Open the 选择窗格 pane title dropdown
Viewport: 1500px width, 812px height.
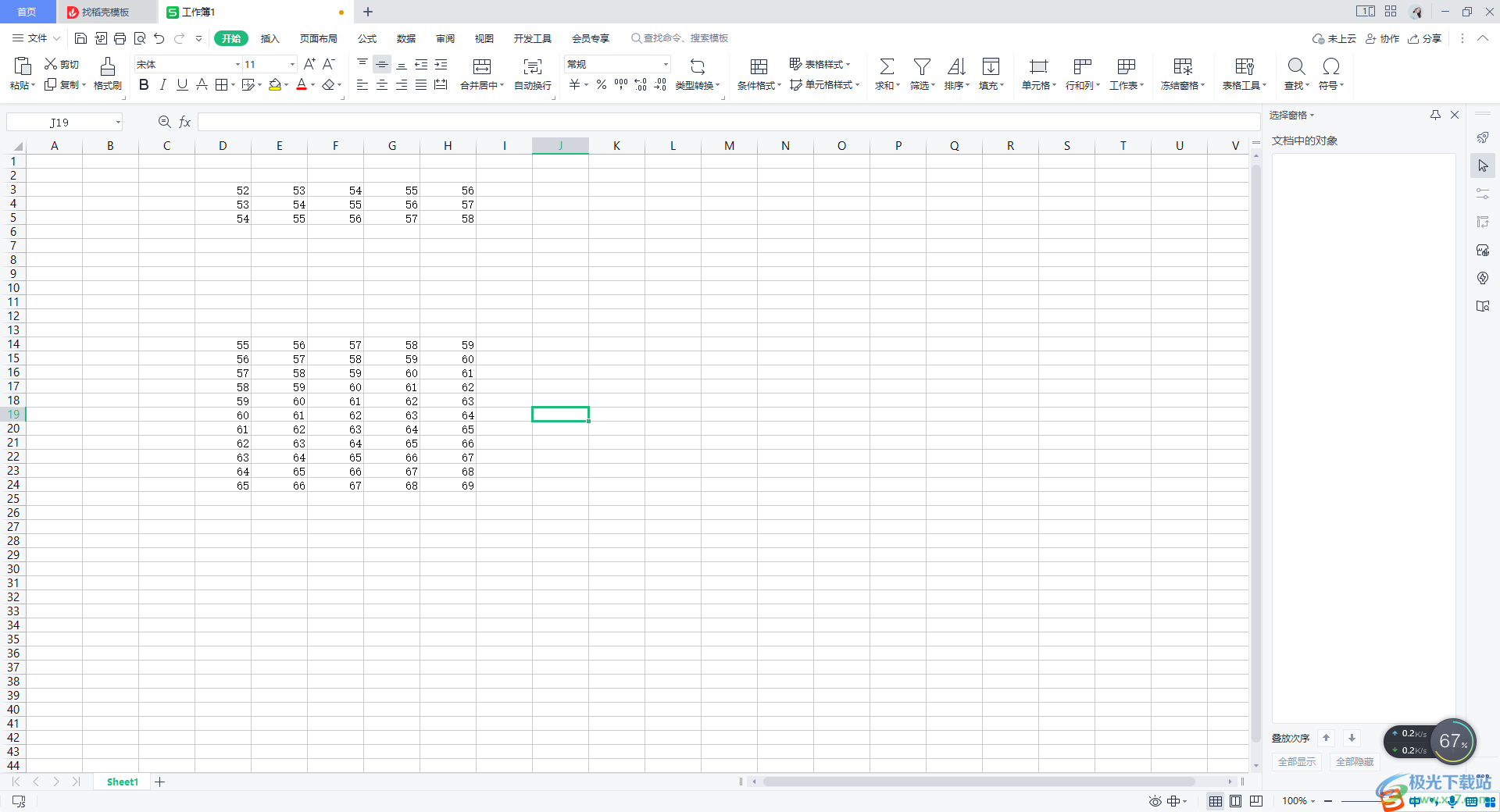(1291, 115)
